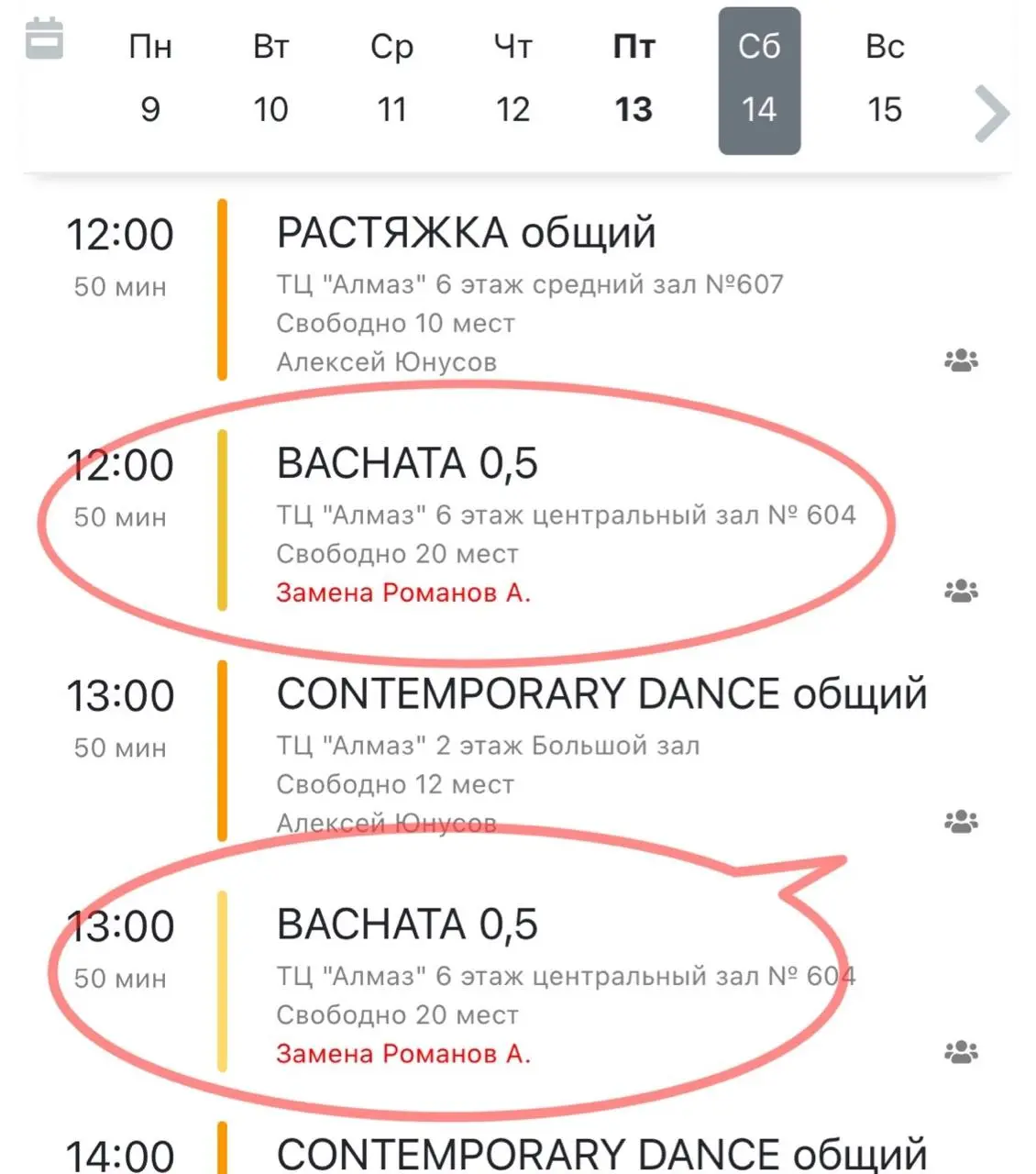Go to next week with right chevron
The width and height of the screenshot is (1036, 1174).
pos(991,114)
